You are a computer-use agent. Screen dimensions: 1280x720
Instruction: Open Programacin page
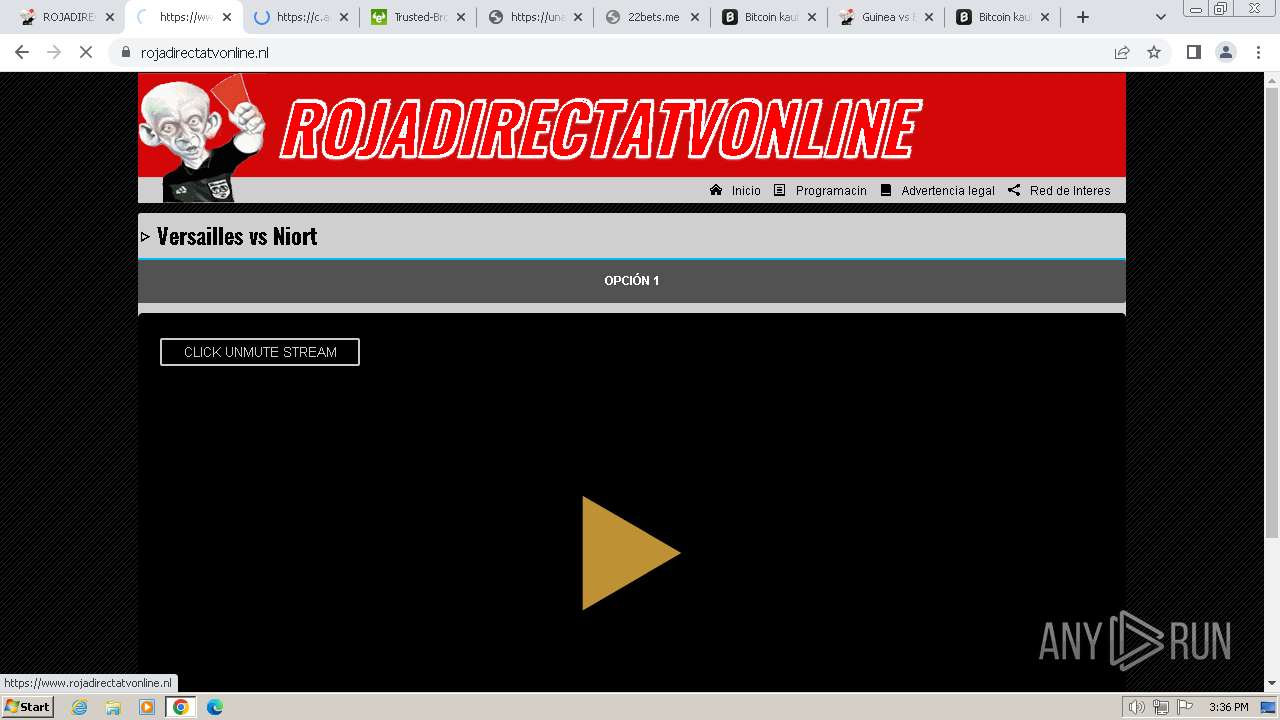tap(831, 191)
